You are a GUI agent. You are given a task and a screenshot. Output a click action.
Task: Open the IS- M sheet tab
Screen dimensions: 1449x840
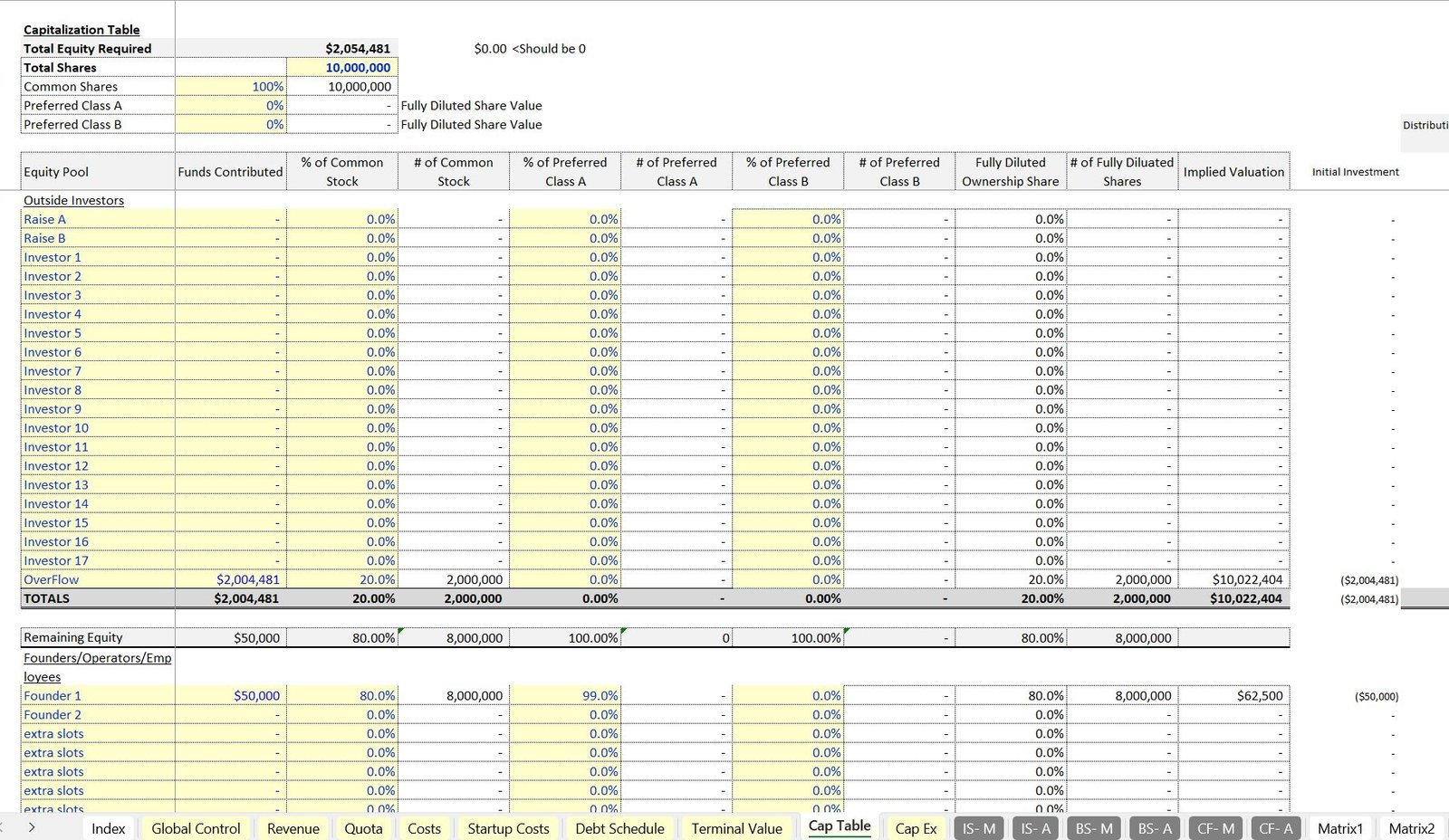(978, 828)
